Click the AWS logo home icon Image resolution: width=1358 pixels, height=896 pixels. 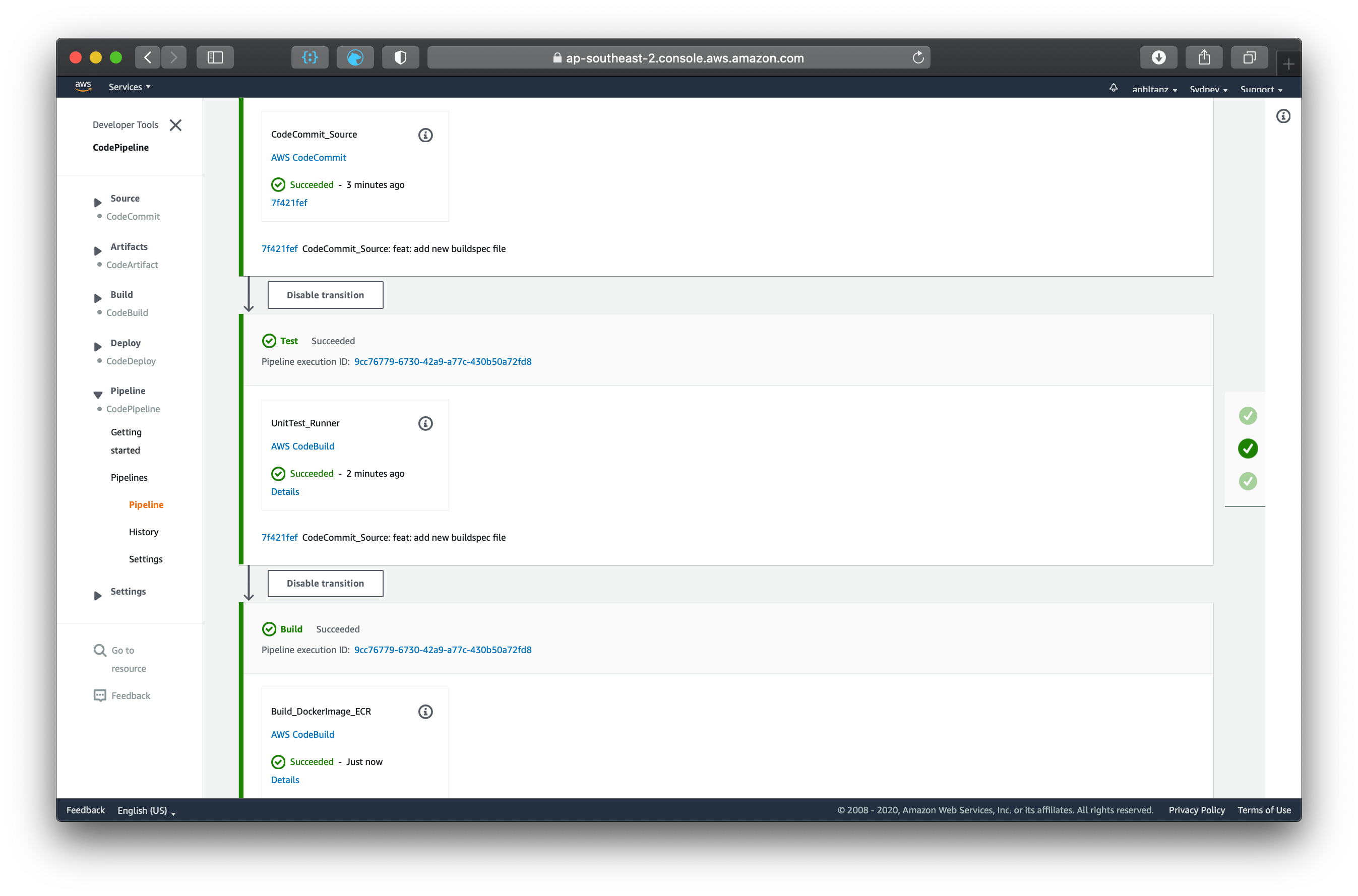pyautogui.click(x=83, y=86)
